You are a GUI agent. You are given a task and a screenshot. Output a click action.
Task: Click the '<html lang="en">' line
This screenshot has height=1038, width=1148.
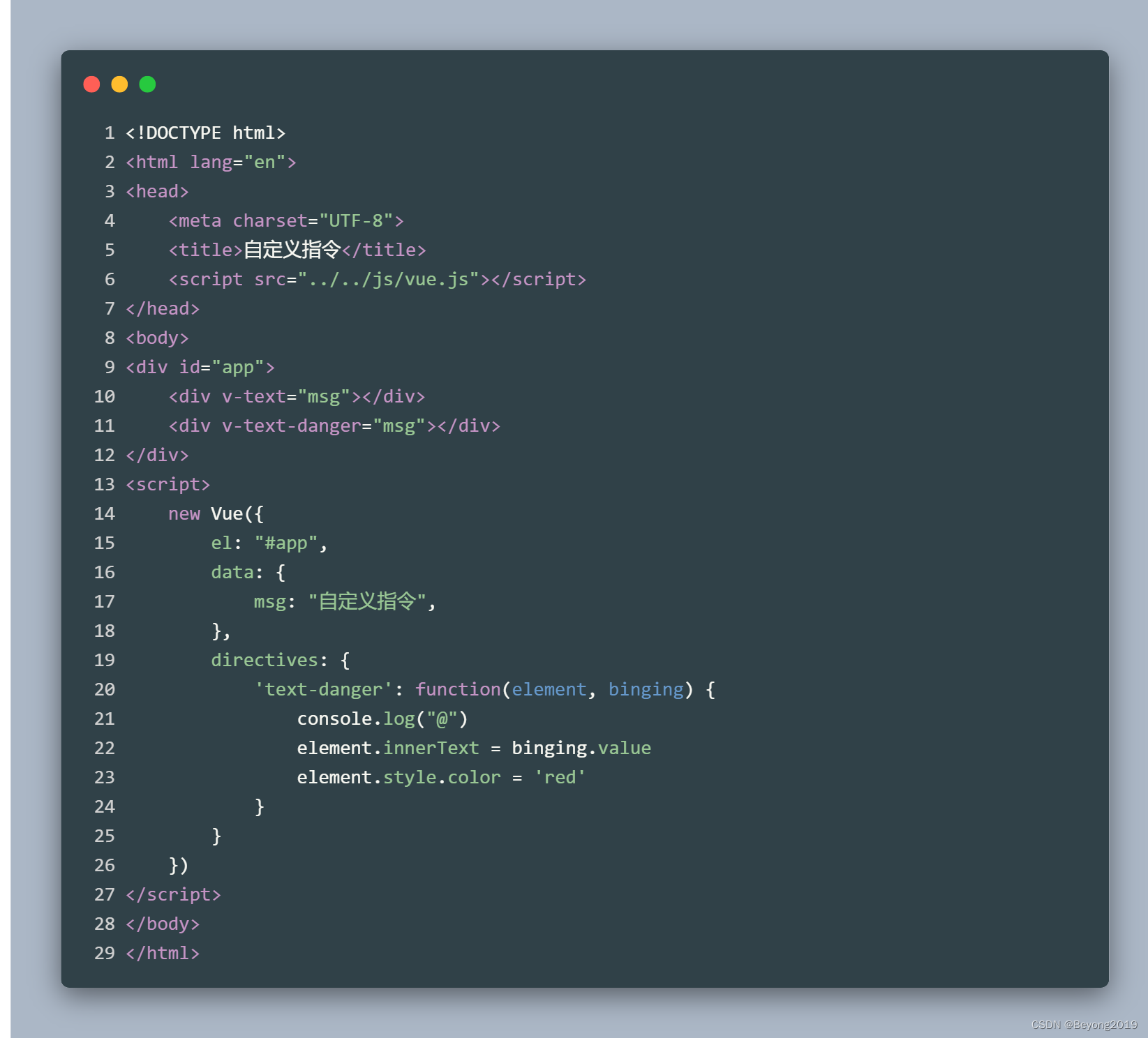tap(211, 162)
